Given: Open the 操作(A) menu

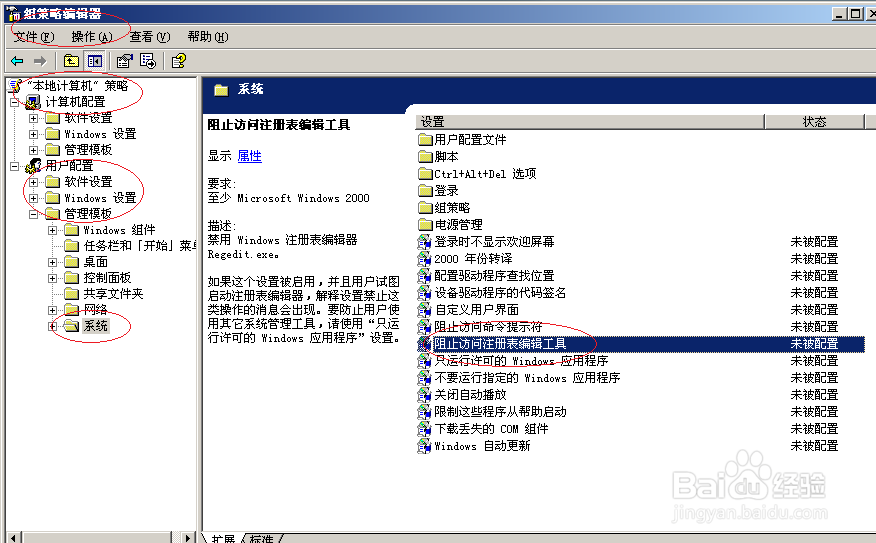Looking at the screenshot, I should (92, 37).
